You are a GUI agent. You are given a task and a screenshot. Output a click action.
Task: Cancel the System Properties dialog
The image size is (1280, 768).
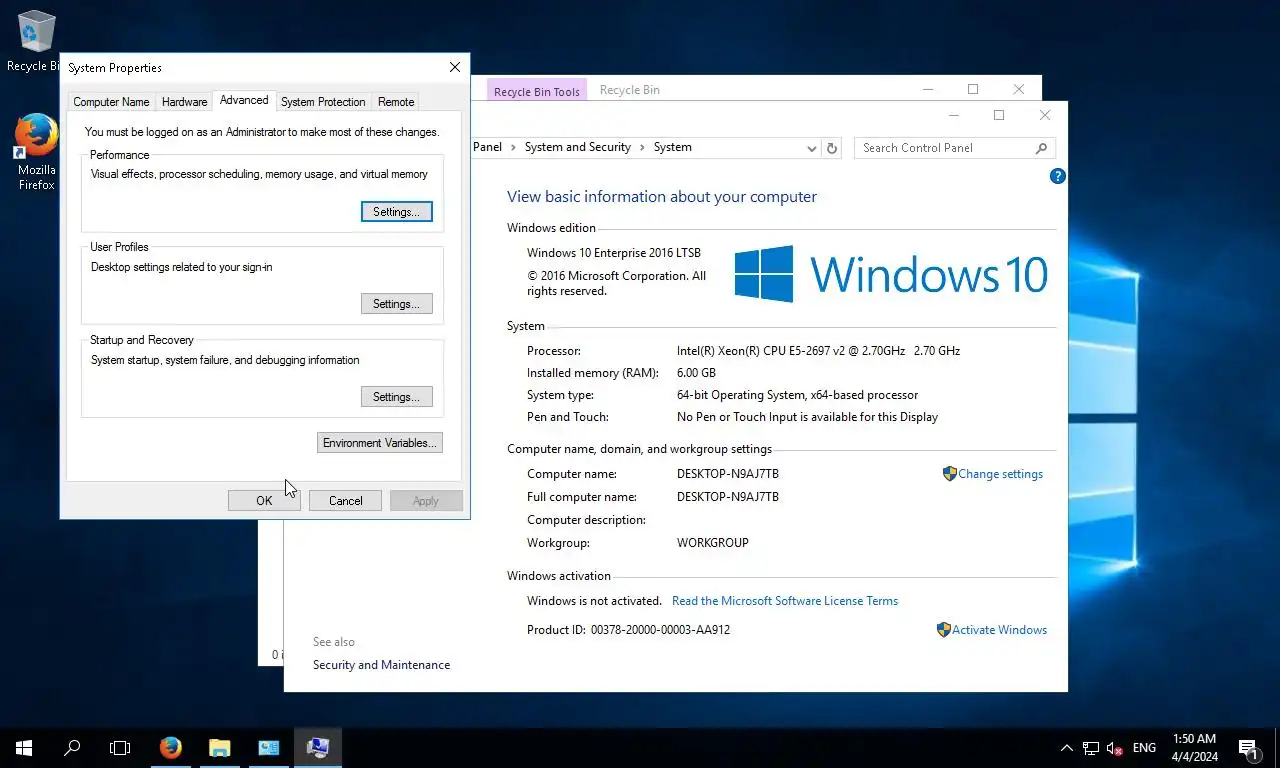tap(345, 501)
